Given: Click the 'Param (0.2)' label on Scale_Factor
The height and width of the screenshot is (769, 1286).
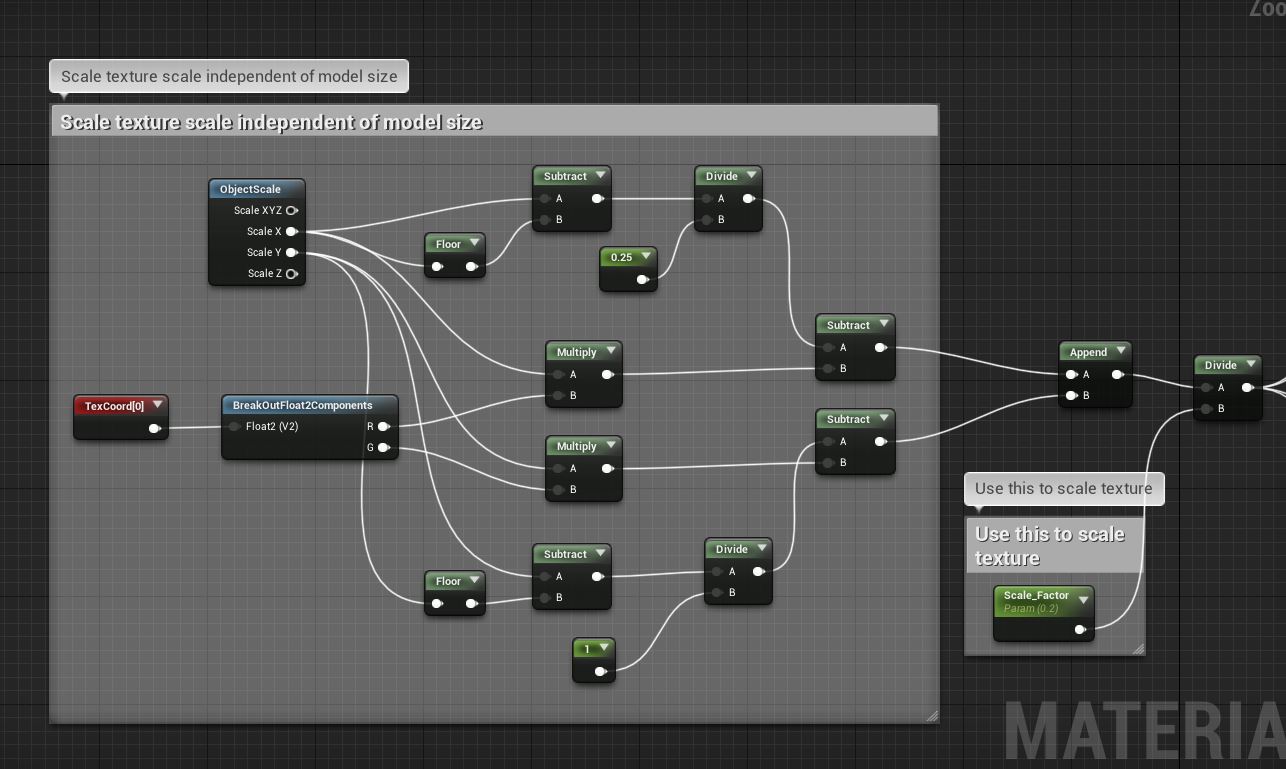Looking at the screenshot, I should point(1031,608).
